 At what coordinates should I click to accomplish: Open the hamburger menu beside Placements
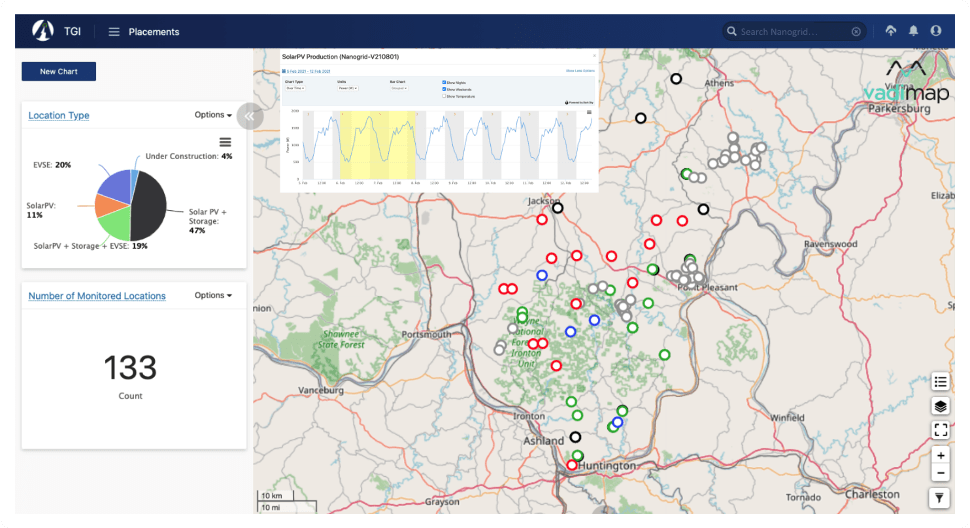114,32
